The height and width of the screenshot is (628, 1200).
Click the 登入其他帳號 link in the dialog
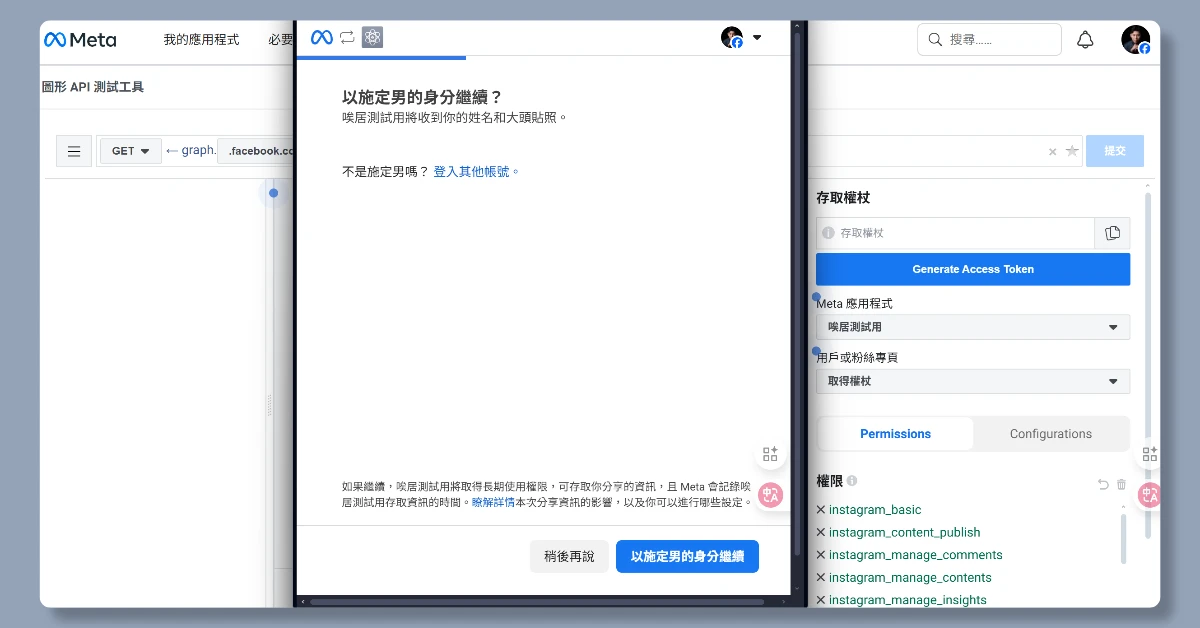(x=476, y=172)
